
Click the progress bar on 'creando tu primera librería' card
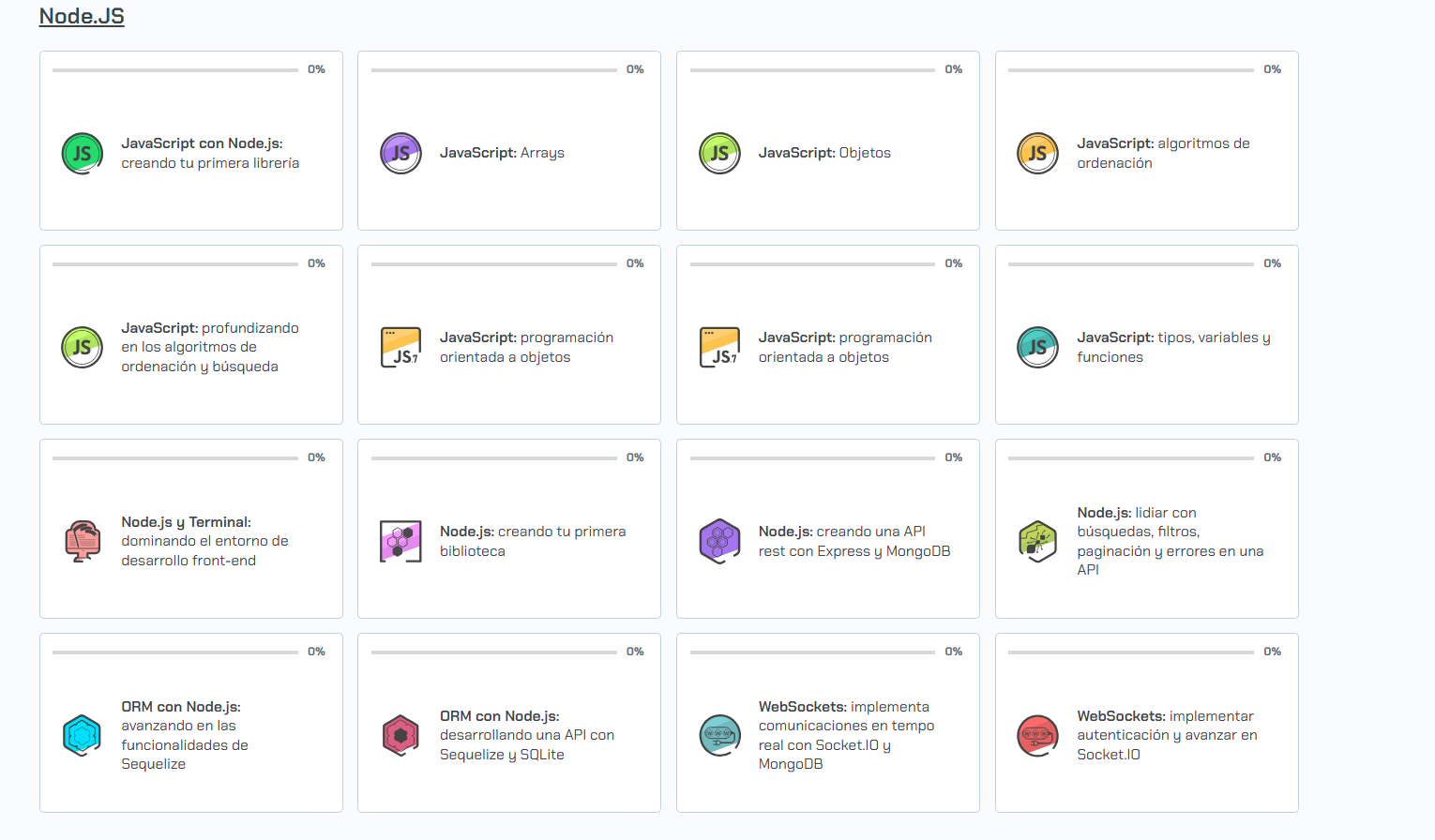(175, 69)
